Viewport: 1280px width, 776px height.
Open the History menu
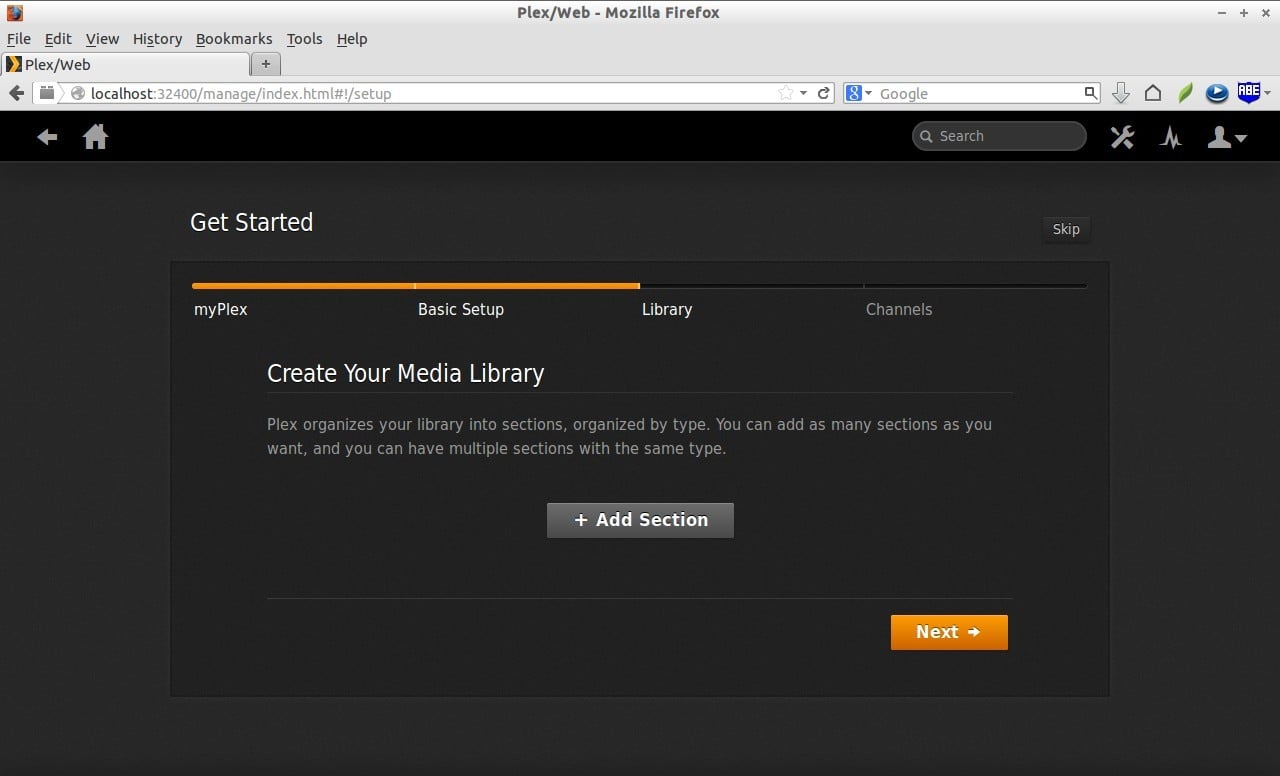(x=157, y=39)
